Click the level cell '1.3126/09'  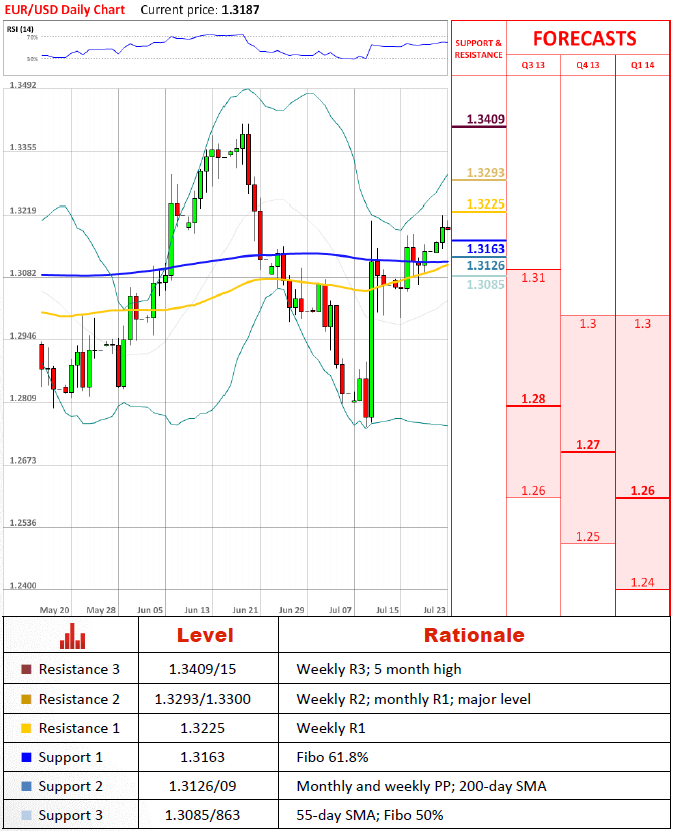202,786
